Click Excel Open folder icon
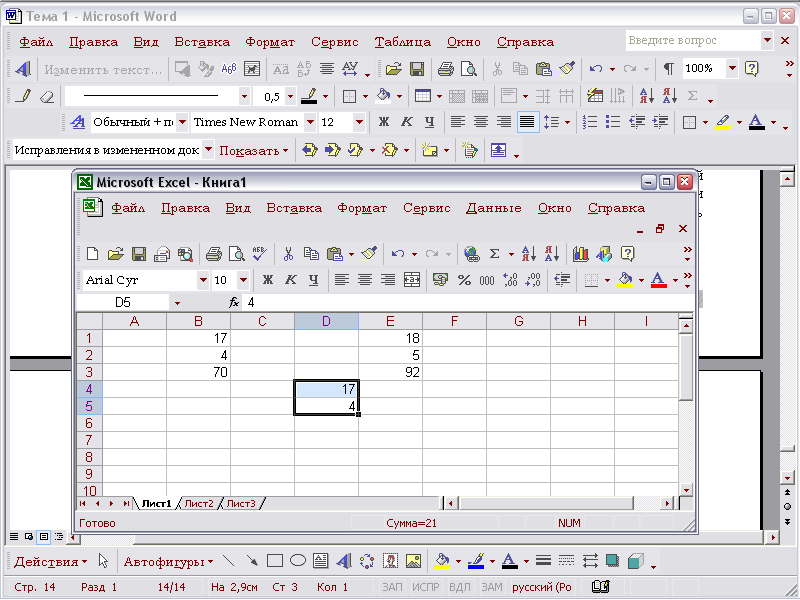The image size is (800, 600). (x=116, y=254)
